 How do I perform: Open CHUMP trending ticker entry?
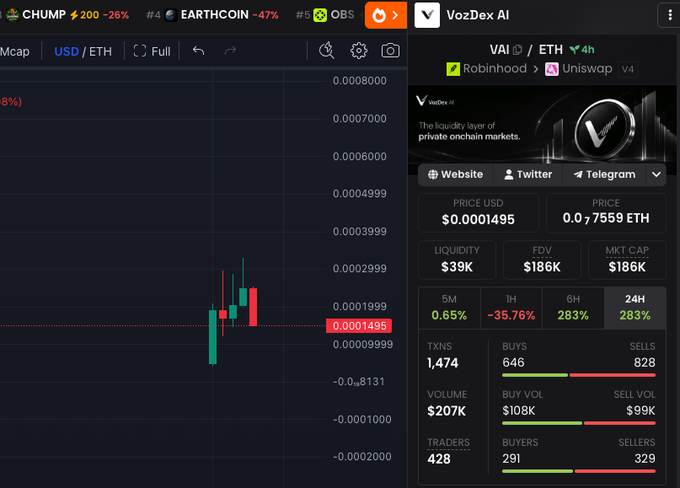point(68,15)
